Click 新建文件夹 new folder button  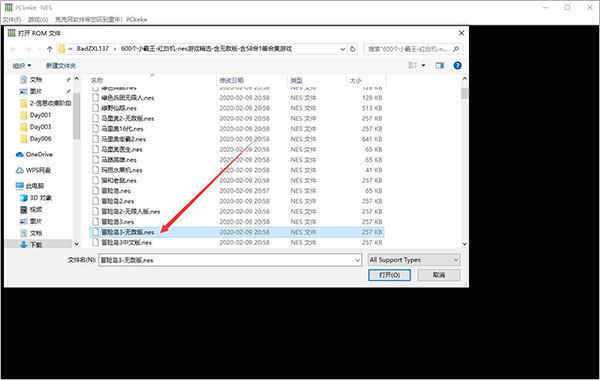(61, 66)
